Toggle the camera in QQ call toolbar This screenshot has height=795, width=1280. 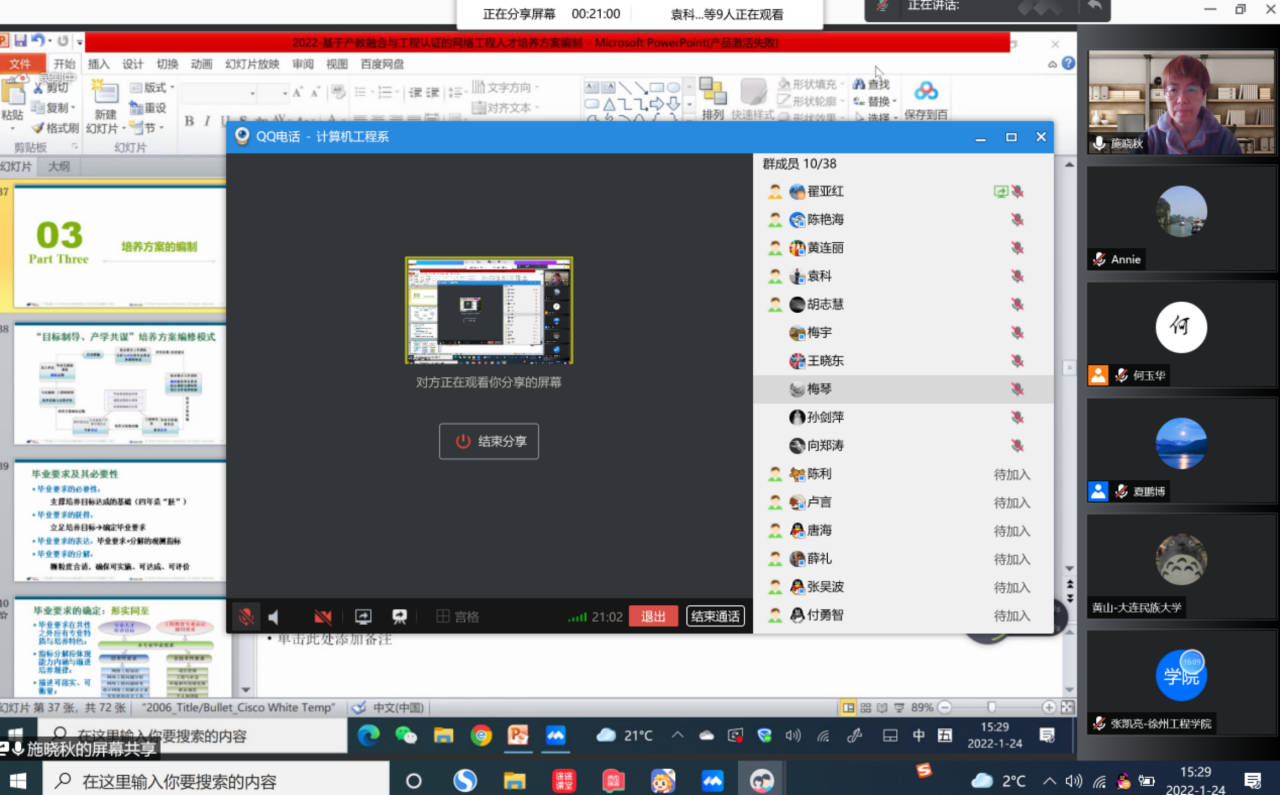click(x=322, y=617)
